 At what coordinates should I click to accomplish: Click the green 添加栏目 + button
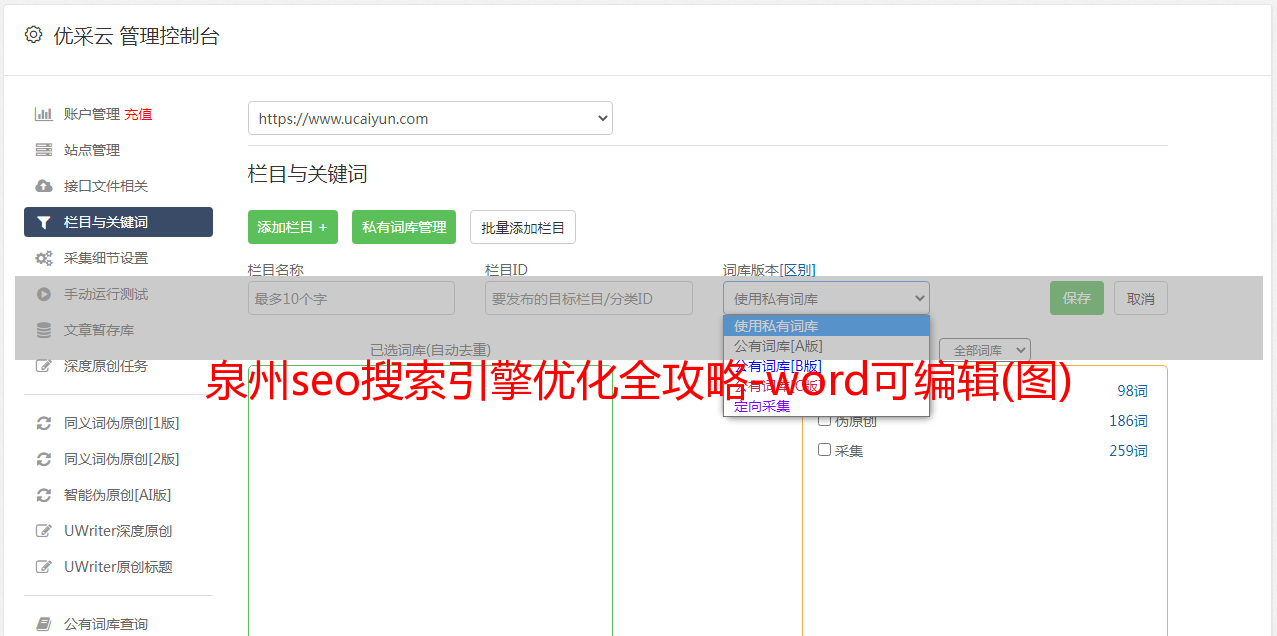coord(293,227)
